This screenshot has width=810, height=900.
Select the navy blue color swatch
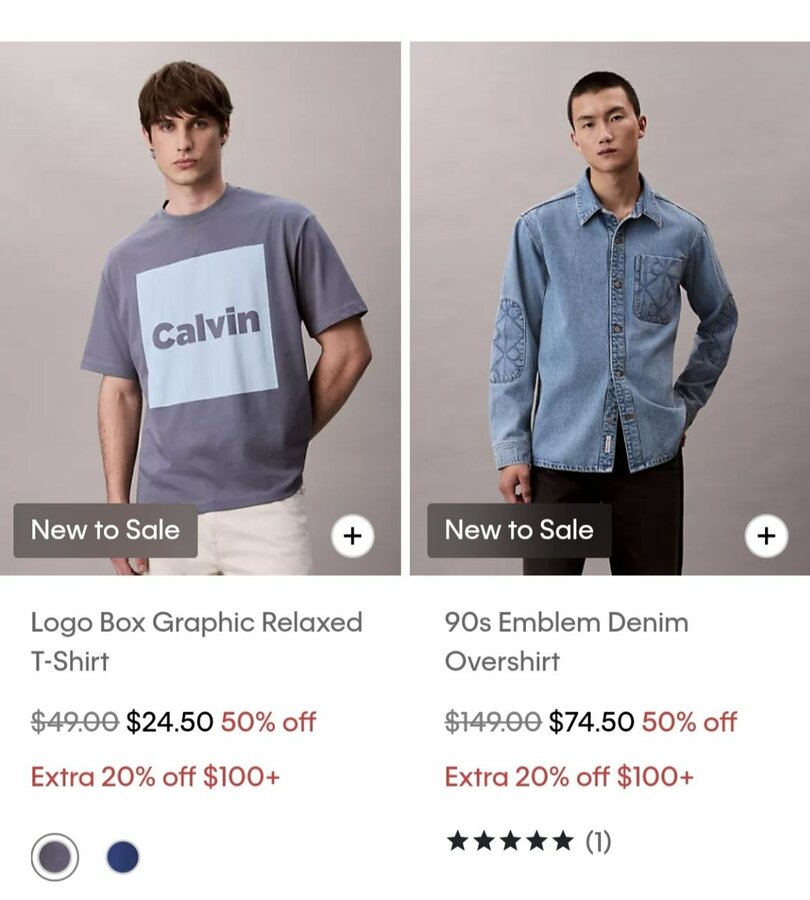click(x=123, y=857)
